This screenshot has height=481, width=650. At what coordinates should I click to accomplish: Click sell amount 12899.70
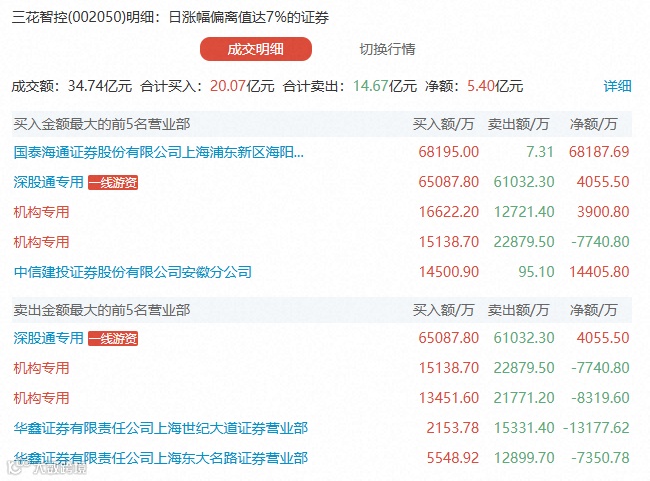click(x=524, y=458)
